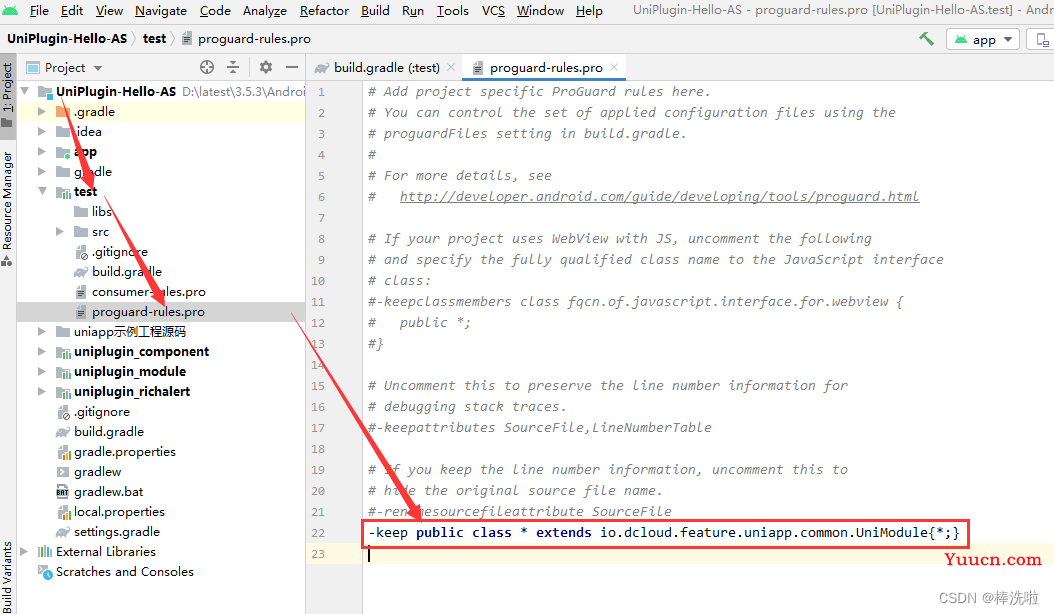The image size is (1054, 614).
Task: Open the Refactor menu
Action: [324, 11]
